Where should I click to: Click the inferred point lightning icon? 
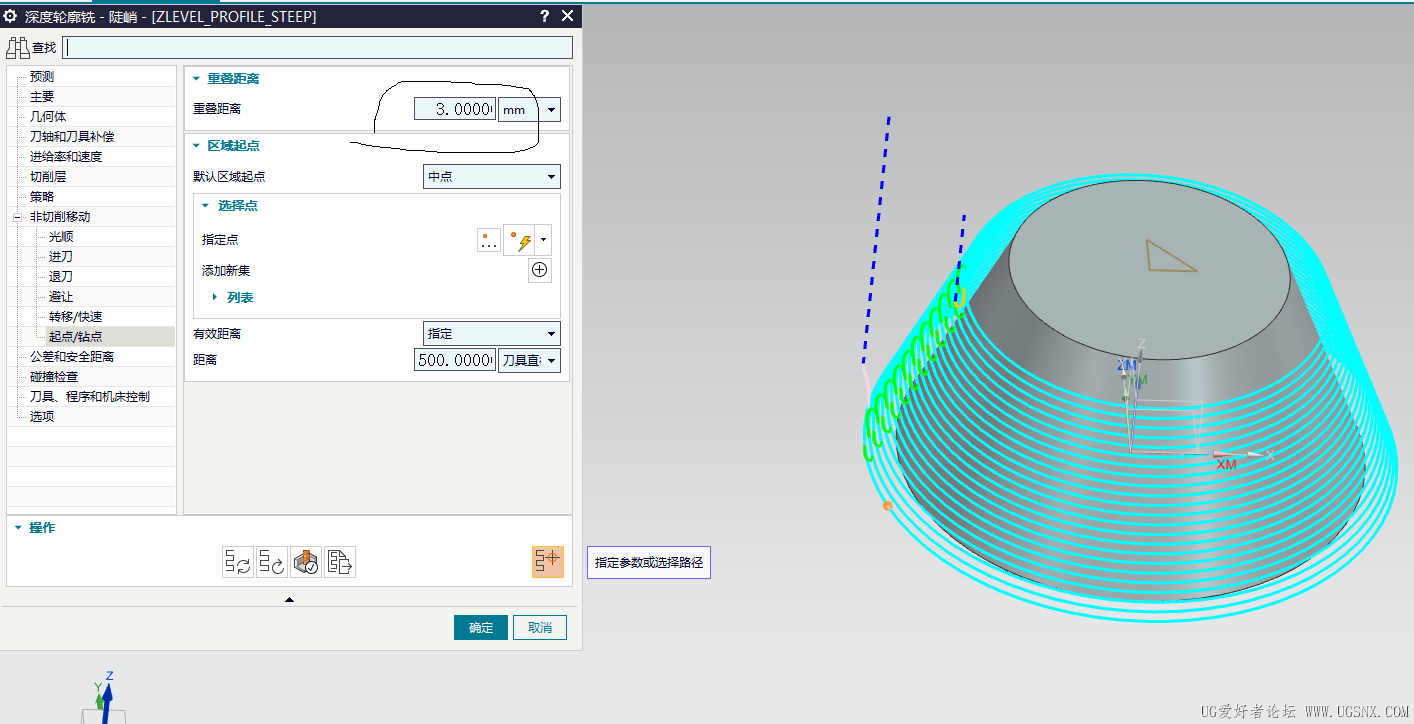point(521,240)
